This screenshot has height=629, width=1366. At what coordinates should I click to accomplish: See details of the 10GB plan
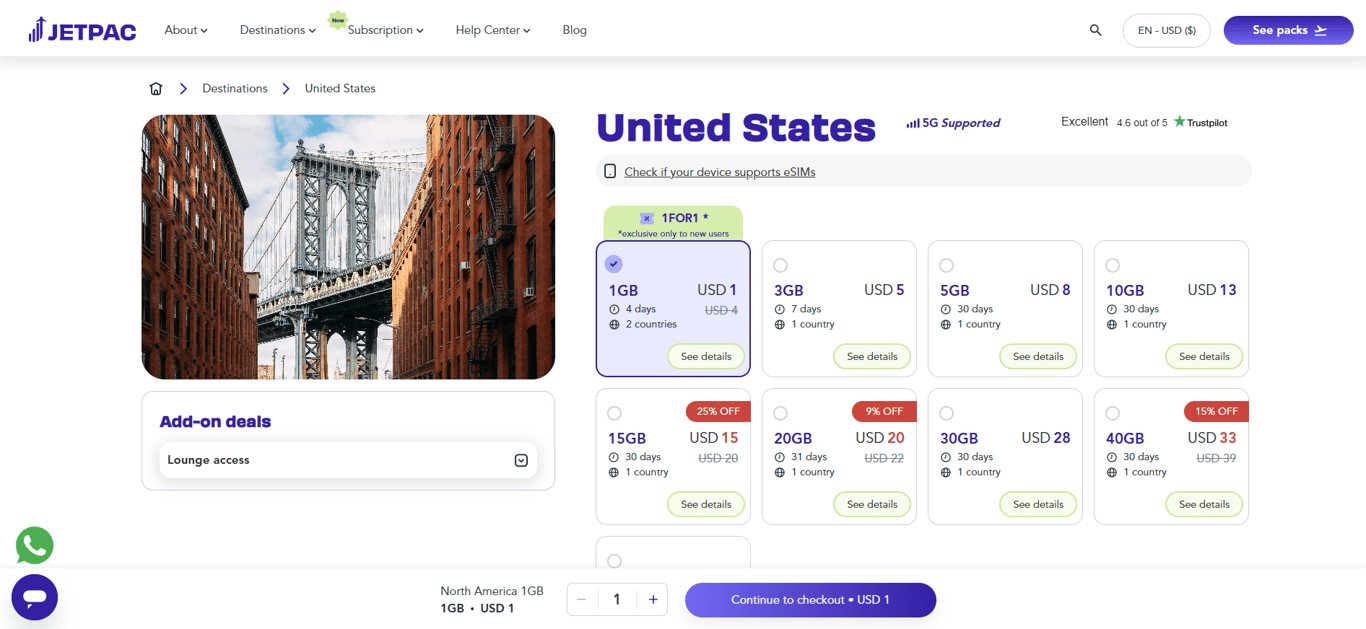tap(1204, 356)
